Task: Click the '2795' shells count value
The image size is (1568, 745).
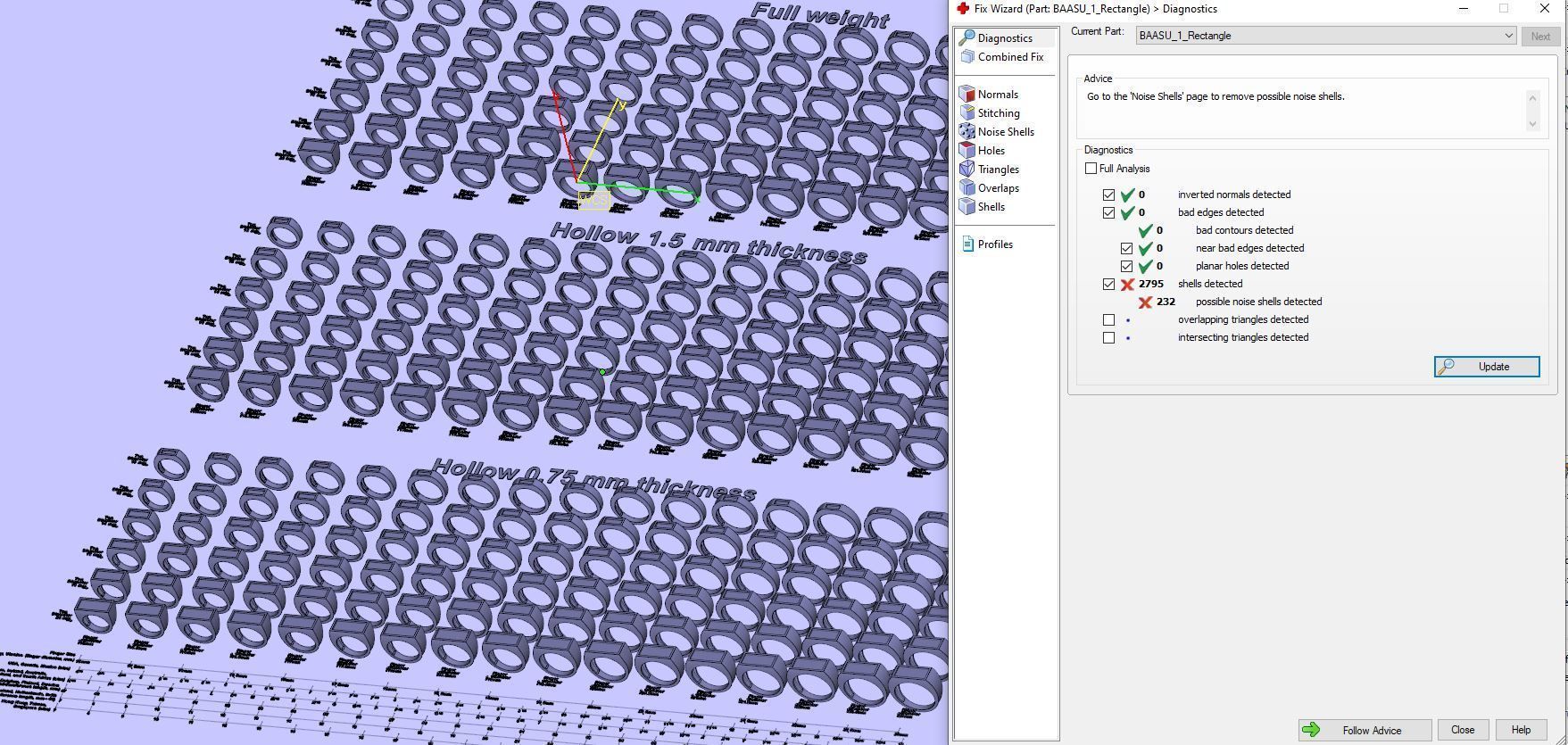Action: pyautogui.click(x=1151, y=284)
